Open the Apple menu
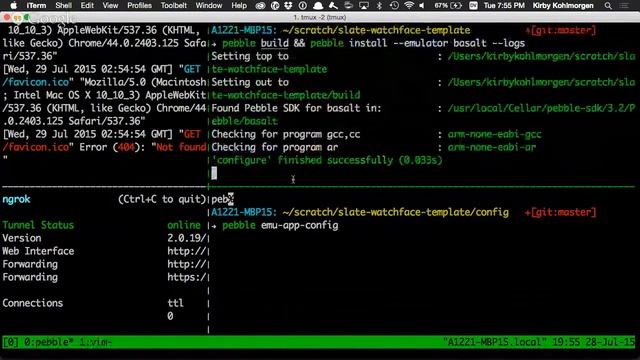 pos(13,5)
